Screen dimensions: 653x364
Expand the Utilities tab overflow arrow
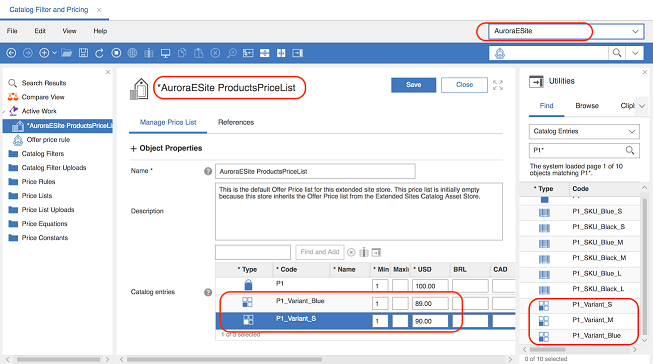(x=642, y=106)
